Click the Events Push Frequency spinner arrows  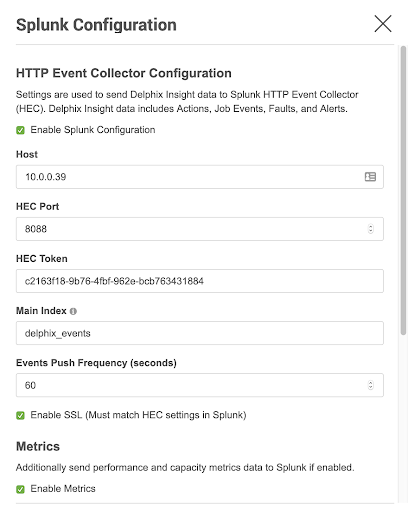click(x=370, y=385)
